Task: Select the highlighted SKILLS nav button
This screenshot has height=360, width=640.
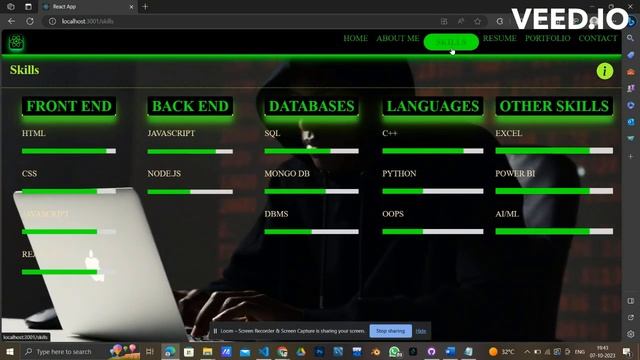Action: pos(451,42)
